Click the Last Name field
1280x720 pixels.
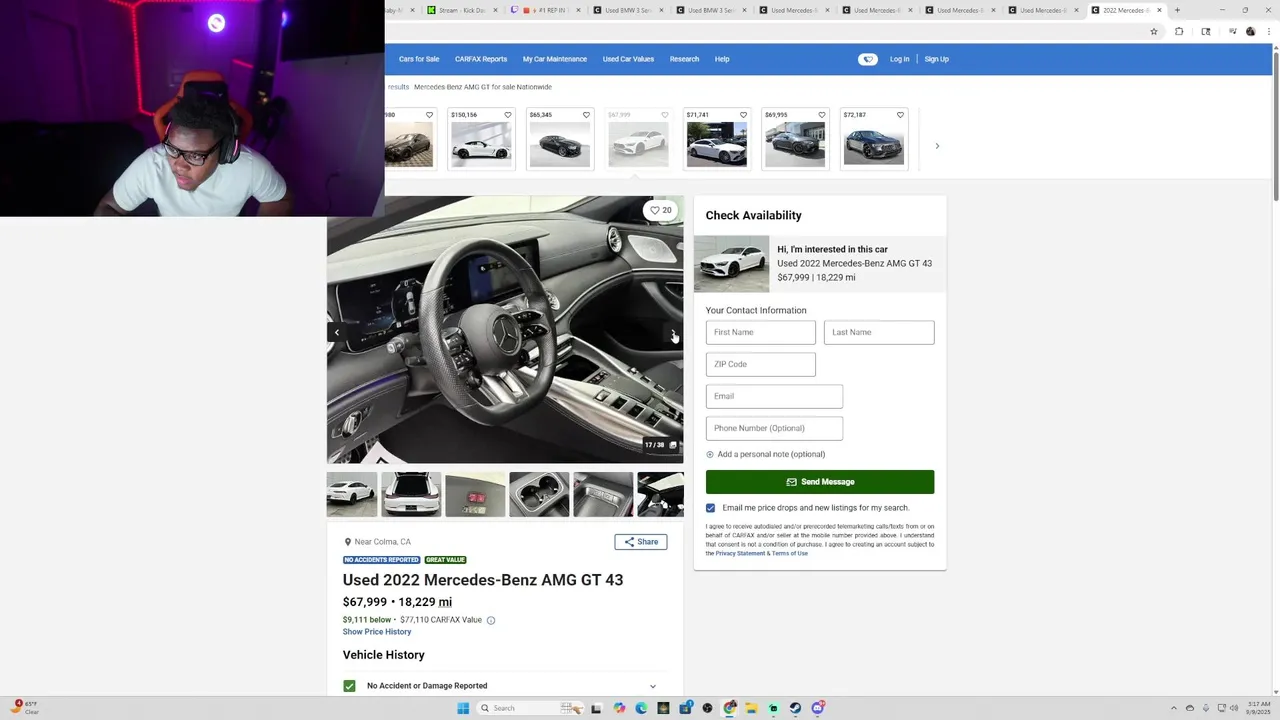[x=879, y=332]
